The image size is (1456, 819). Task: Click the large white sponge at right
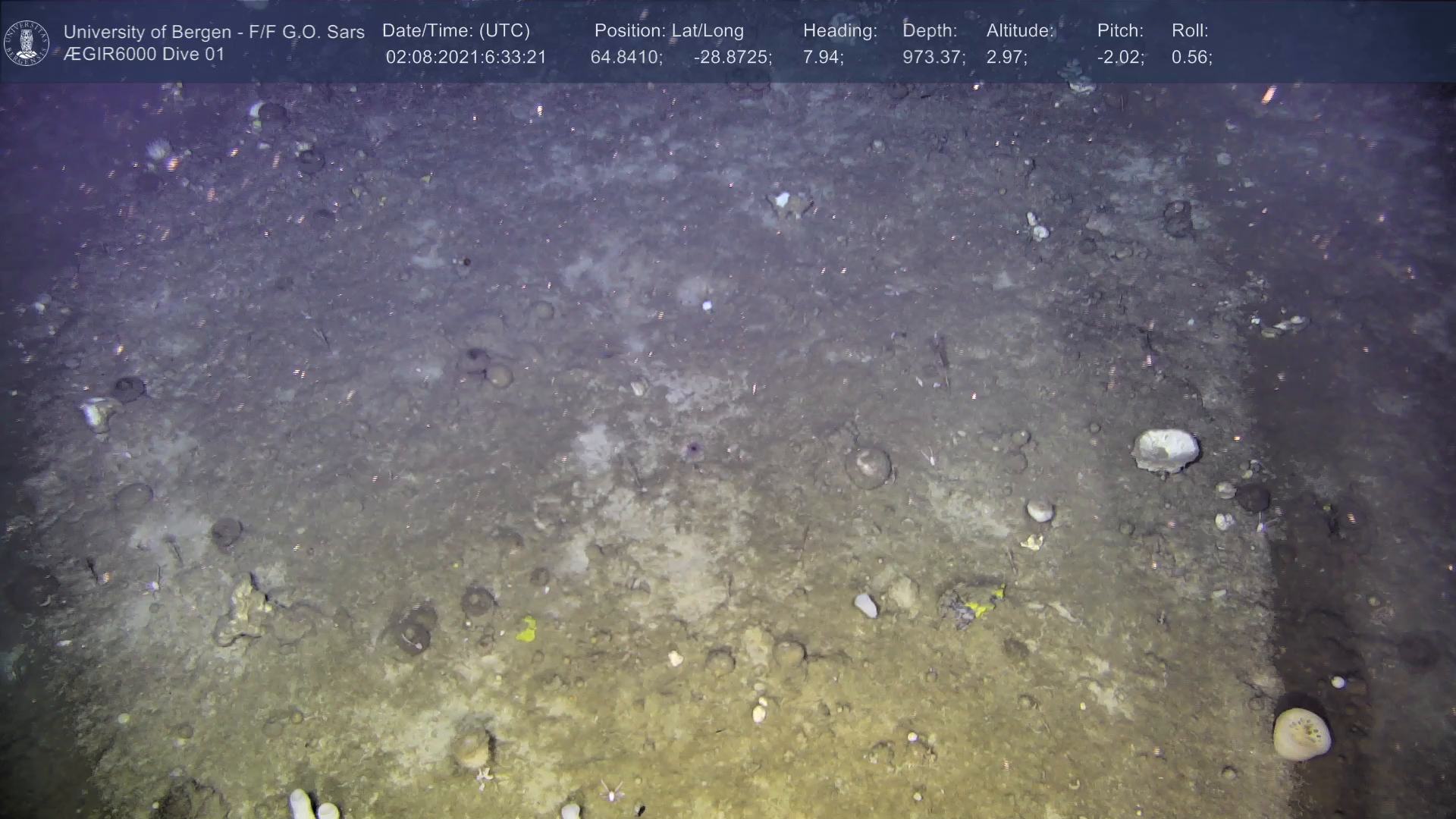[x=1166, y=450]
